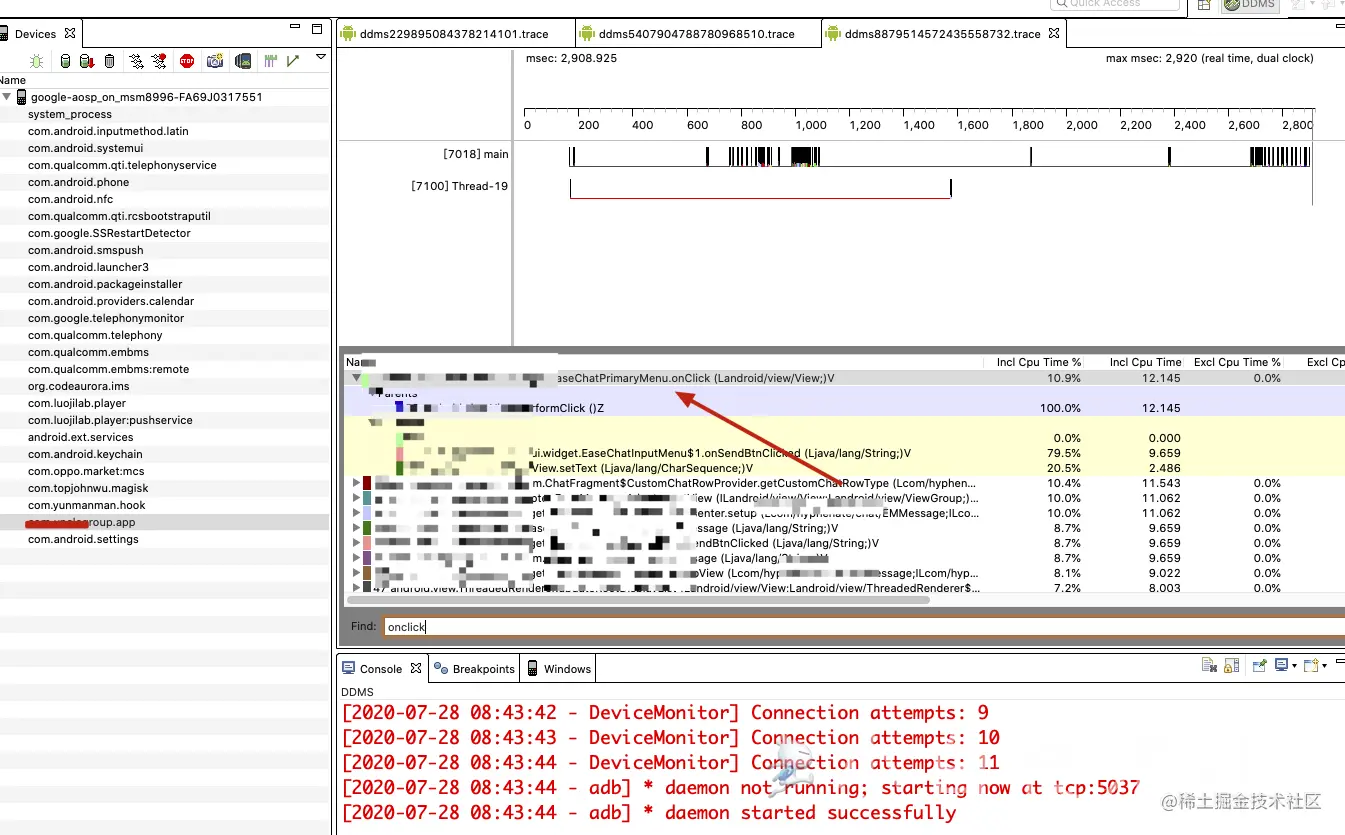1345x835 pixels.
Task: Toggle method profiling with the red-dot icon
Action: 159,61
